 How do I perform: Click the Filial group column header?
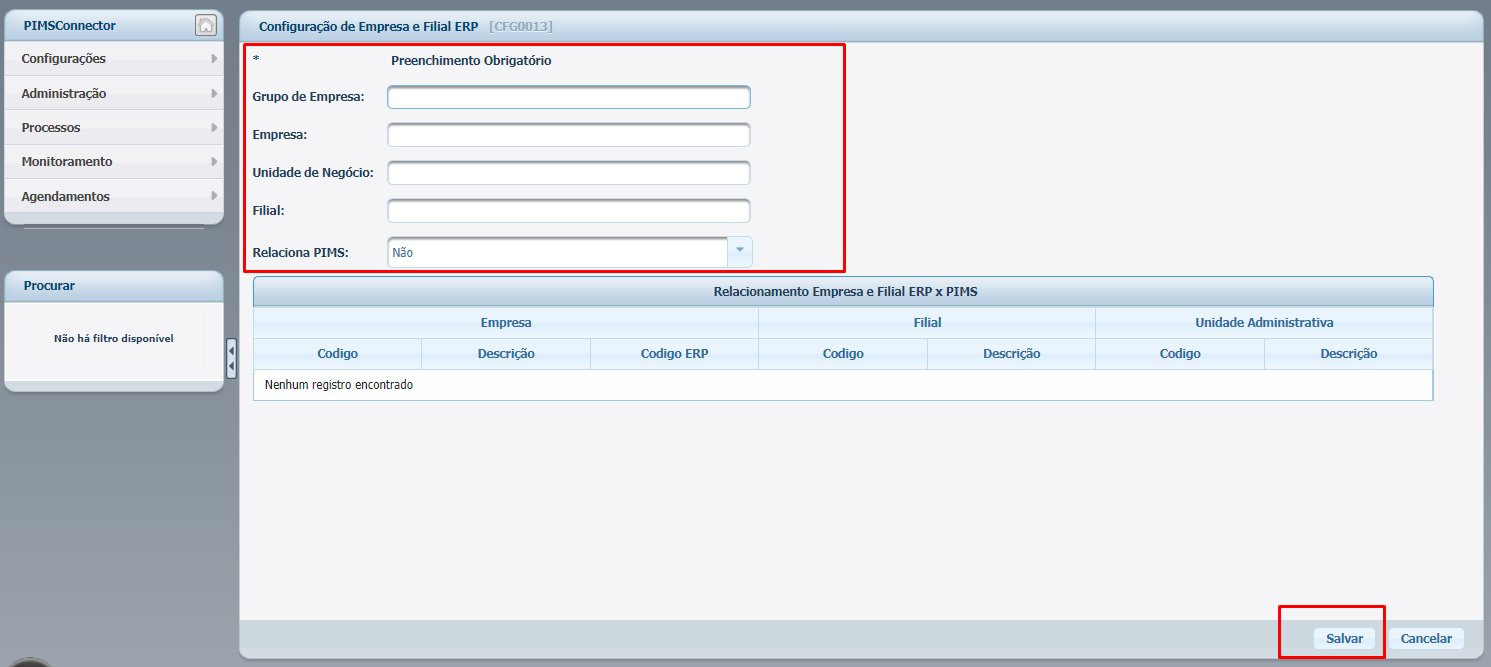[927, 323]
